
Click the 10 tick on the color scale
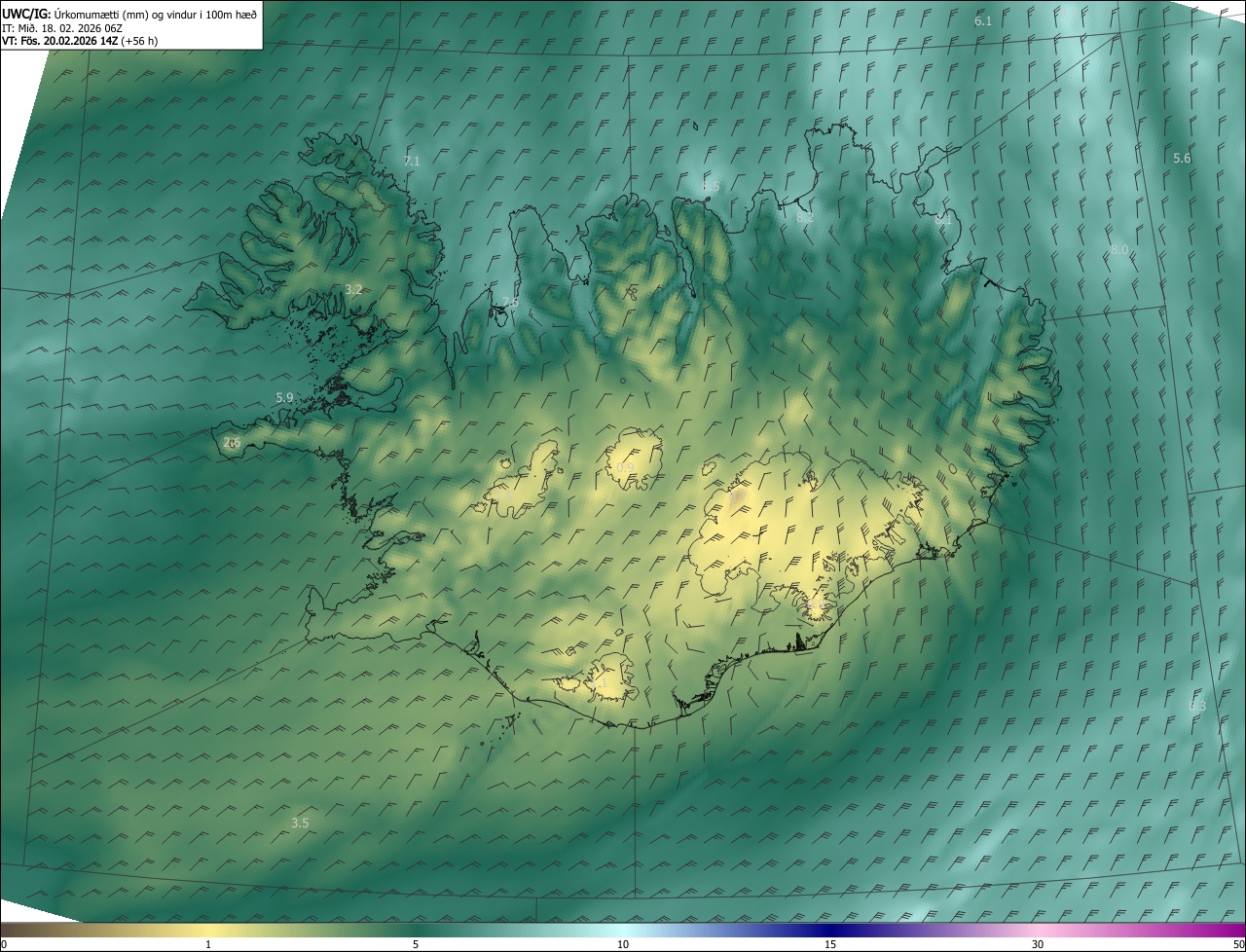tap(623, 945)
